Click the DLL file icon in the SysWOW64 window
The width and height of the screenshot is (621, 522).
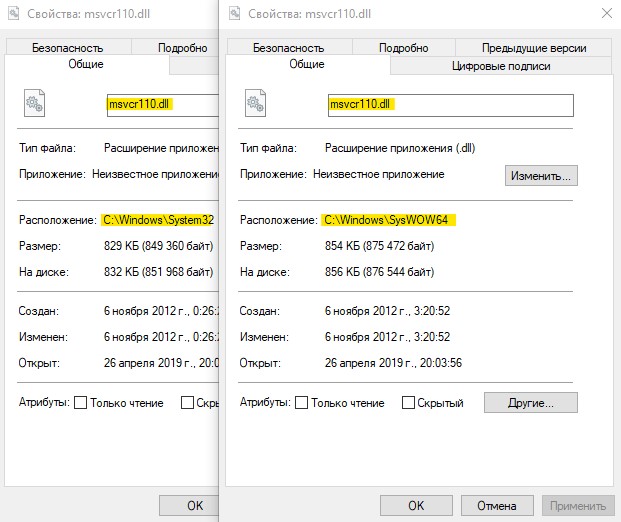[x=255, y=103]
